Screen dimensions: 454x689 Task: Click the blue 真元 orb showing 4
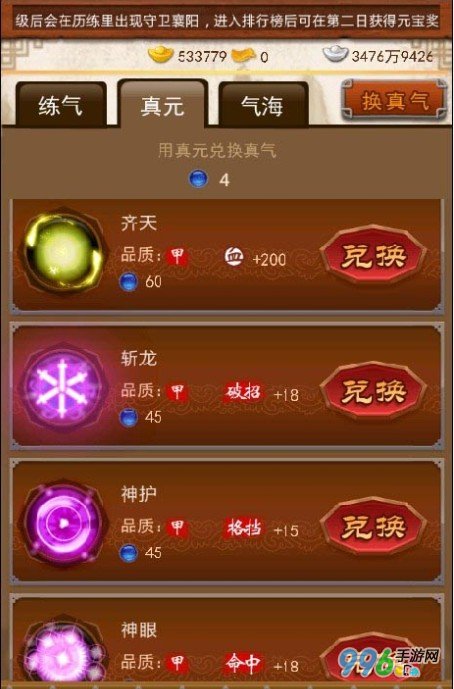tap(198, 179)
